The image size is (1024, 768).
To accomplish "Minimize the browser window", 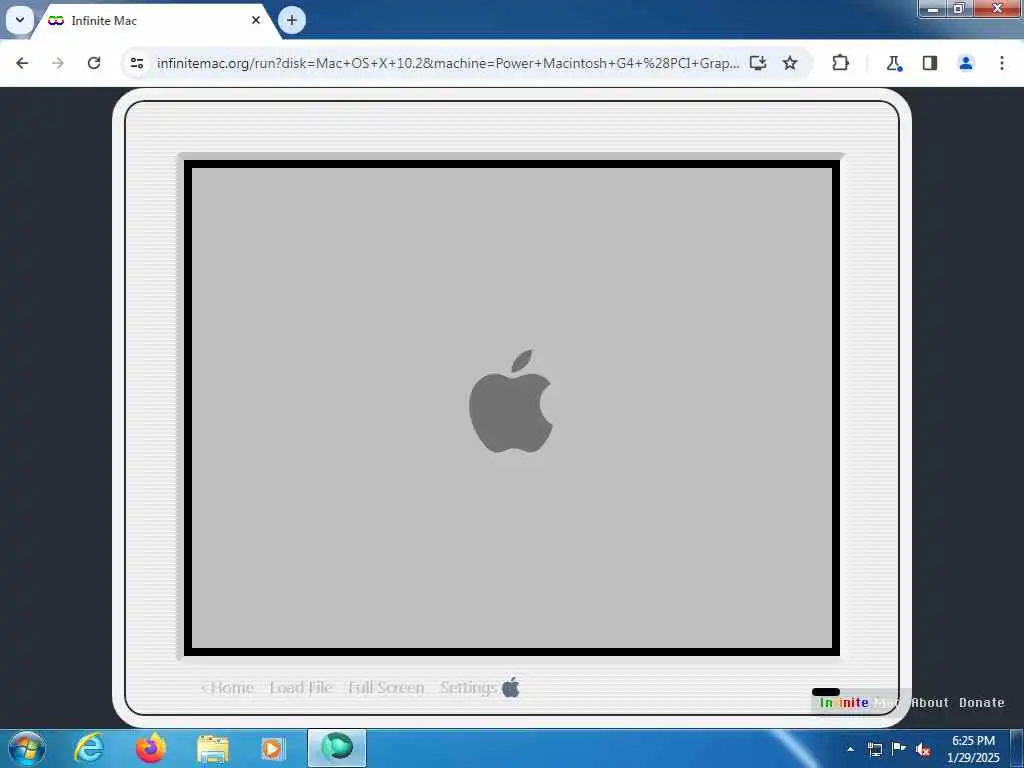I will coord(933,8).
